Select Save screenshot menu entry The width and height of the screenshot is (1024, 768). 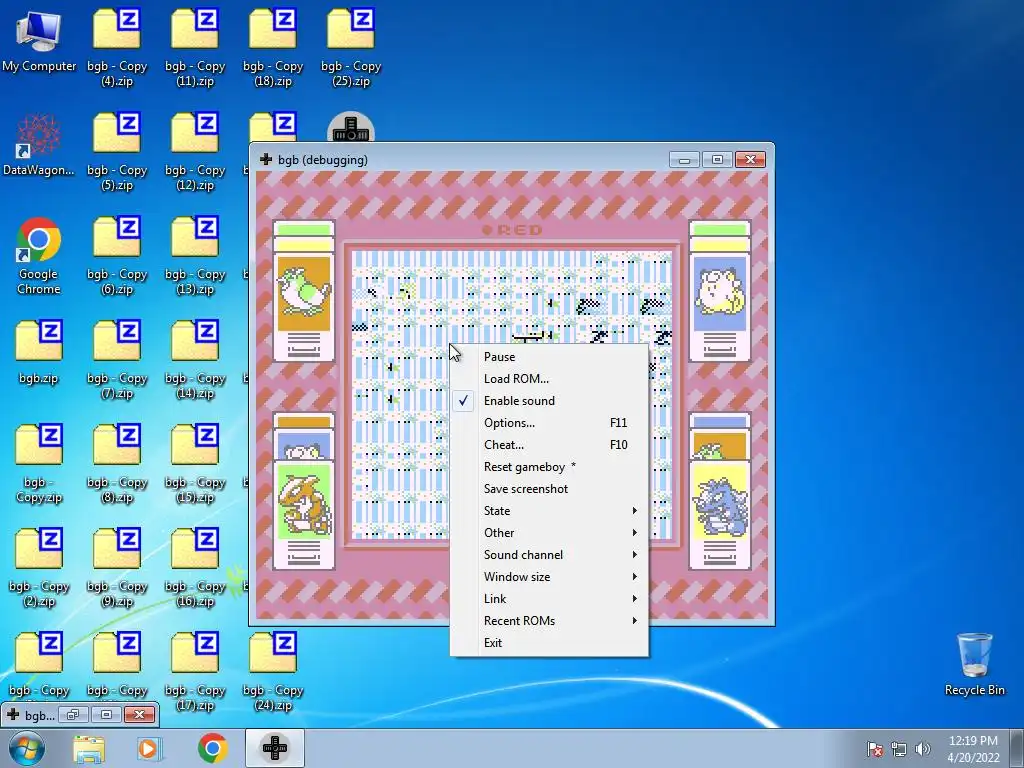click(x=549, y=489)
